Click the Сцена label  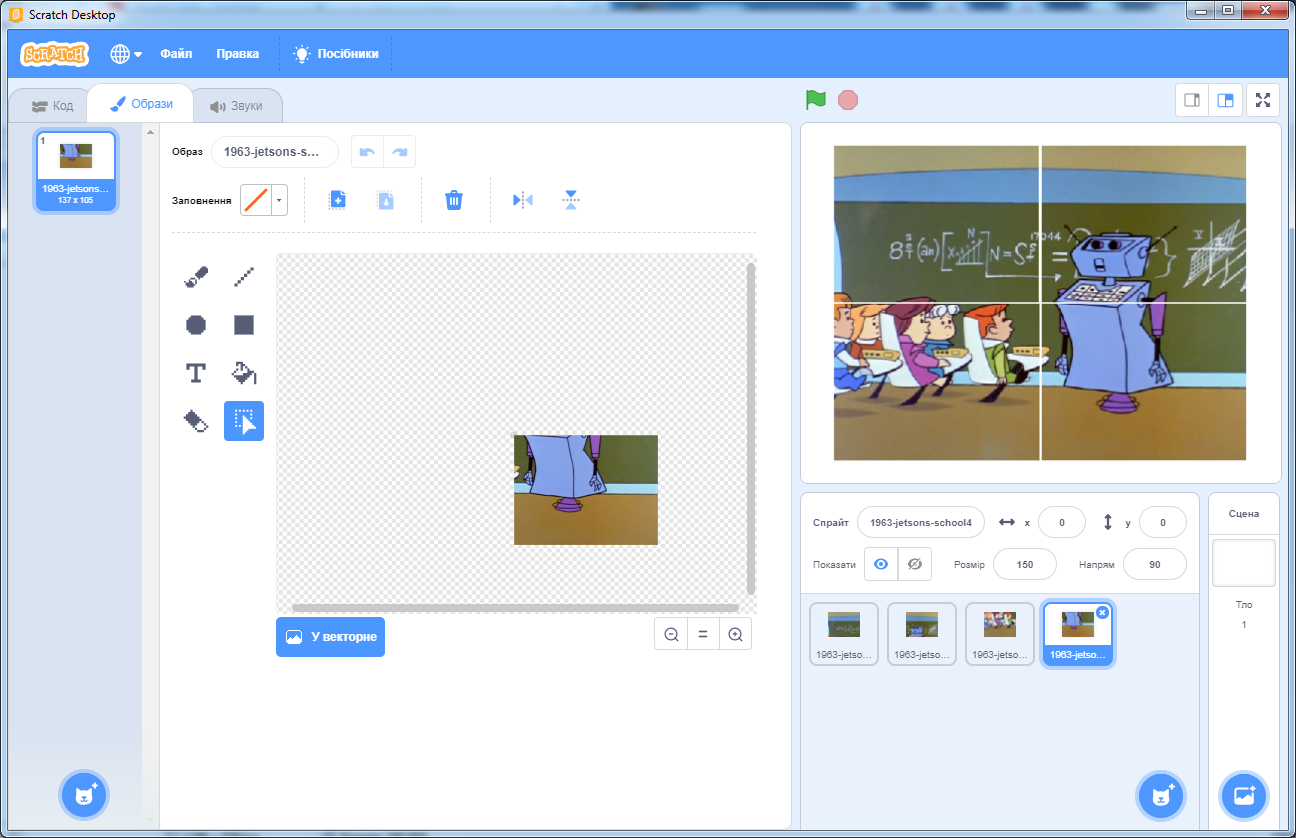coord(1244,513)
